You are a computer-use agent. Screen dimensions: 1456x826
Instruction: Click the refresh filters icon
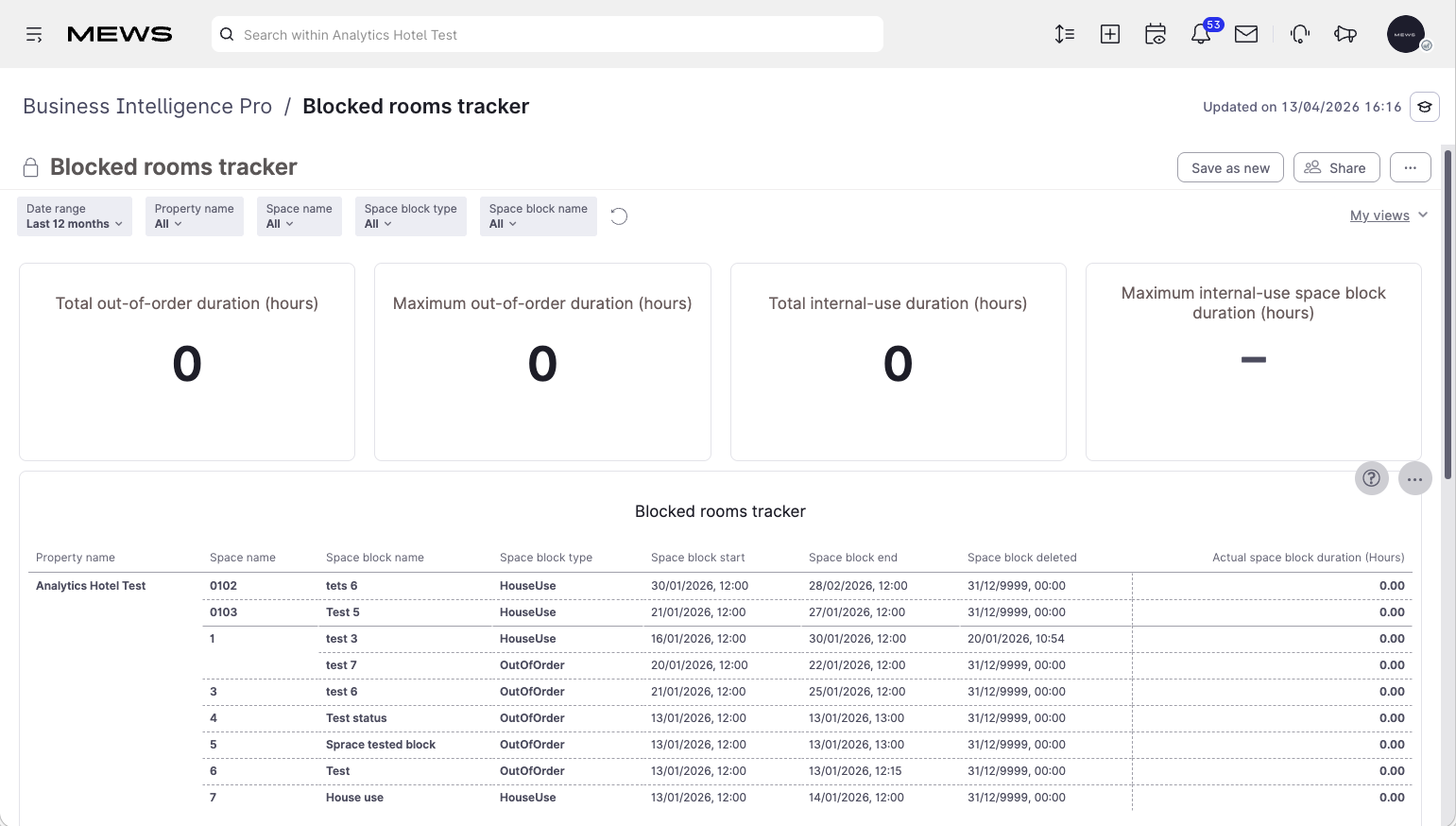[x=619, y=216]
